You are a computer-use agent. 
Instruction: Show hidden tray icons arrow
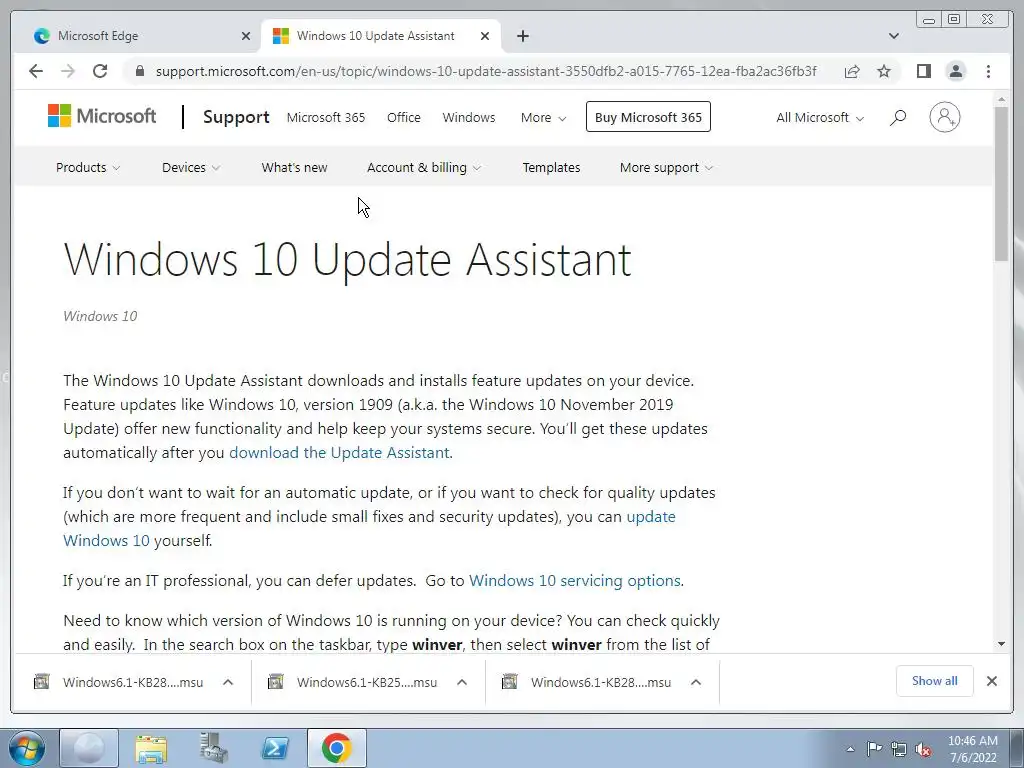point(850,749)
